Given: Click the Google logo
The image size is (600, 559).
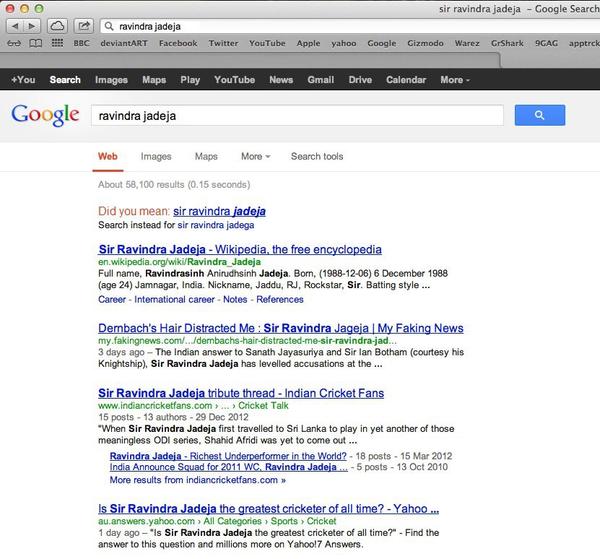Looking at the screenshot, I should (45, 115).
